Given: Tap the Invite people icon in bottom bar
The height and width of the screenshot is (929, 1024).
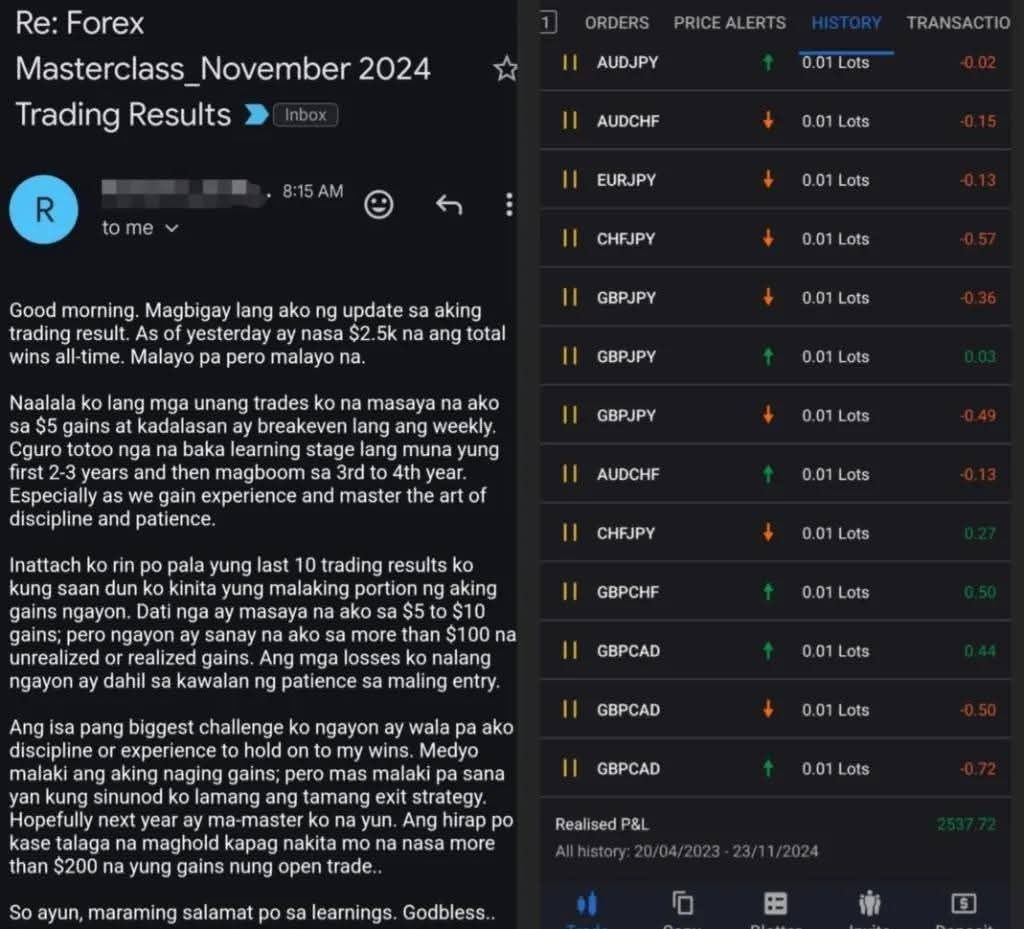Looking at the screenshot, I should (869, 904).
